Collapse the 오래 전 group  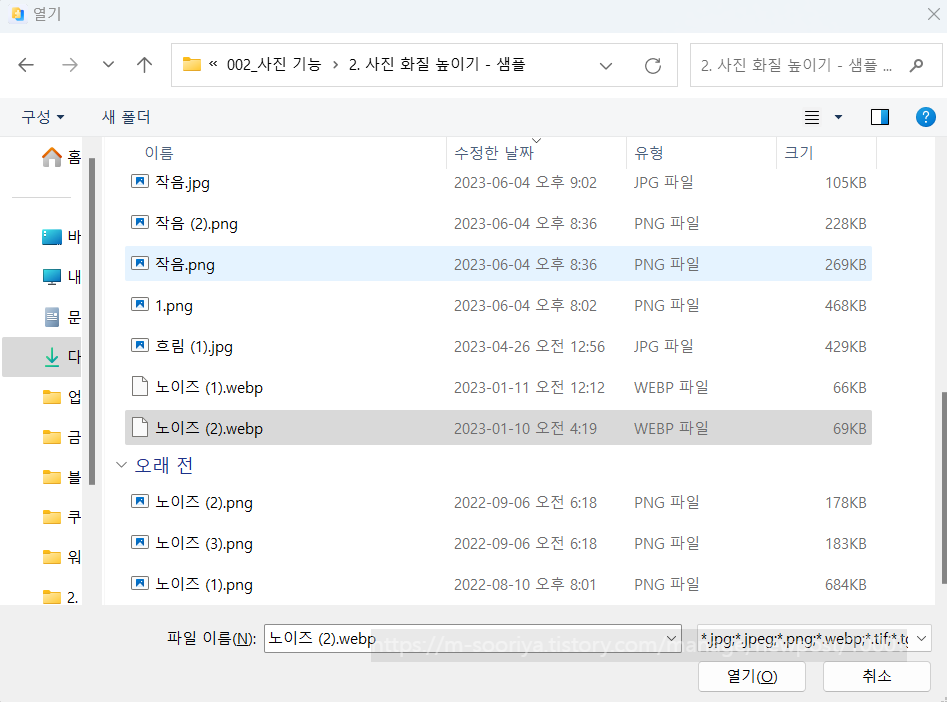(121, 465)
